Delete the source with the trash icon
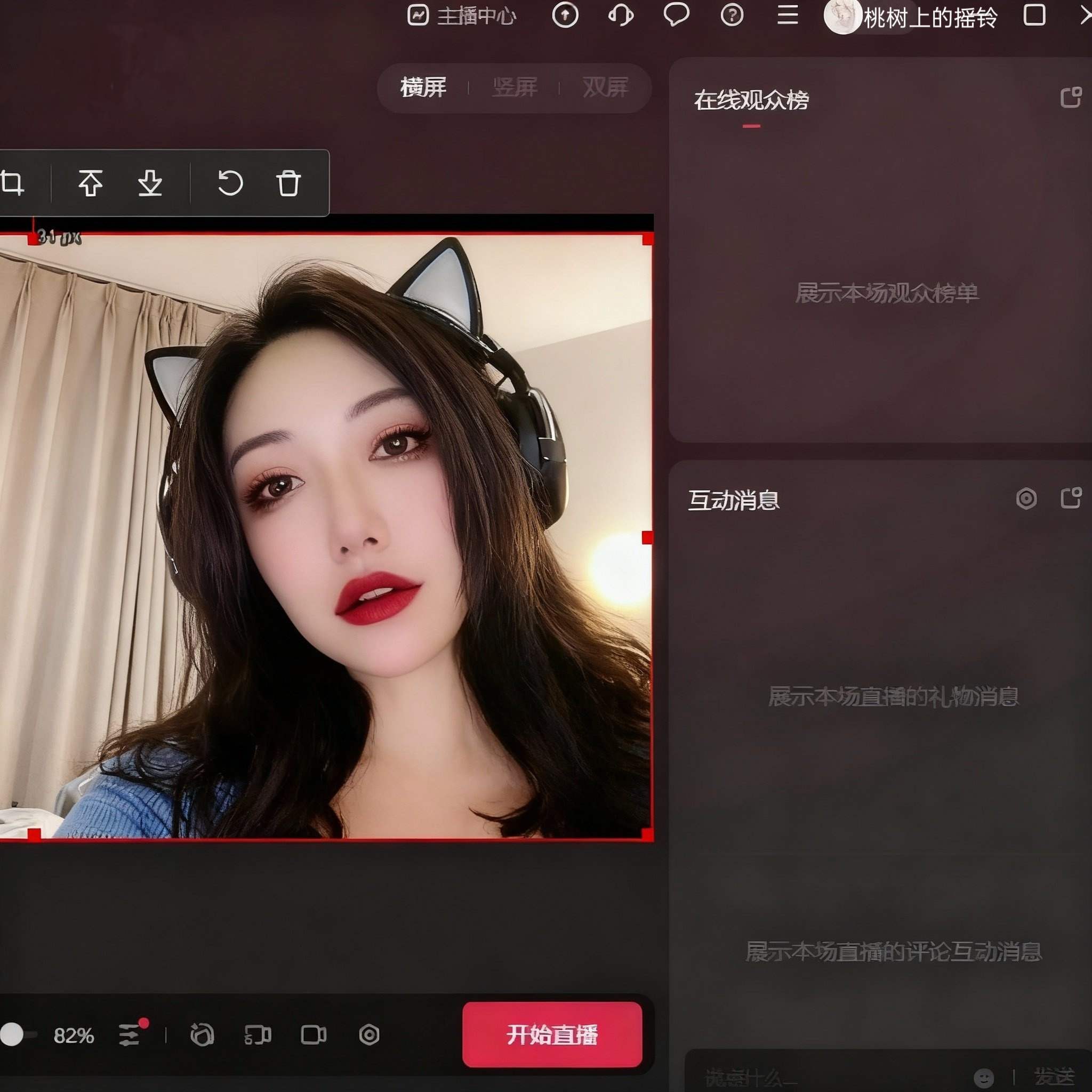1092x1092 pixels. click(x=288, y=183)
